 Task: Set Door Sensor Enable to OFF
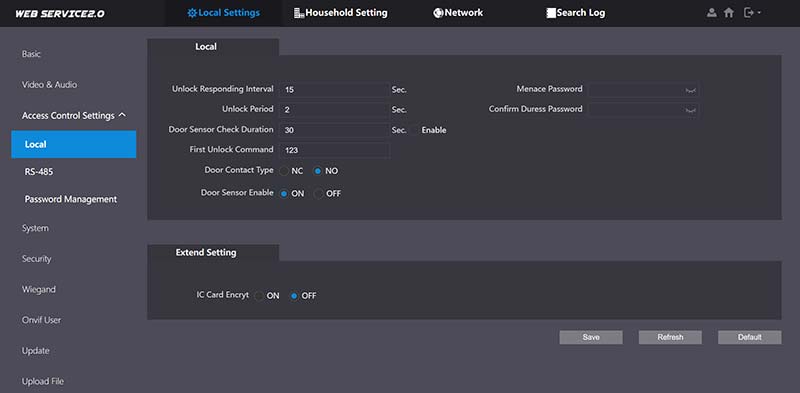pyautogui.click(x=319, y=193)
